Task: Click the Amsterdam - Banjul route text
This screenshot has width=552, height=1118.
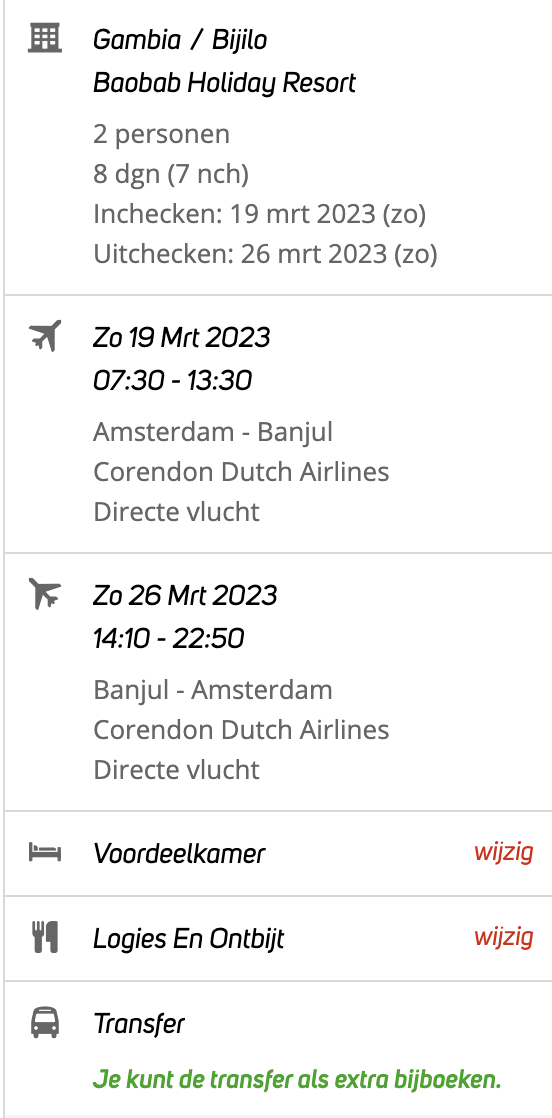Action: click(x=213, y=432)
